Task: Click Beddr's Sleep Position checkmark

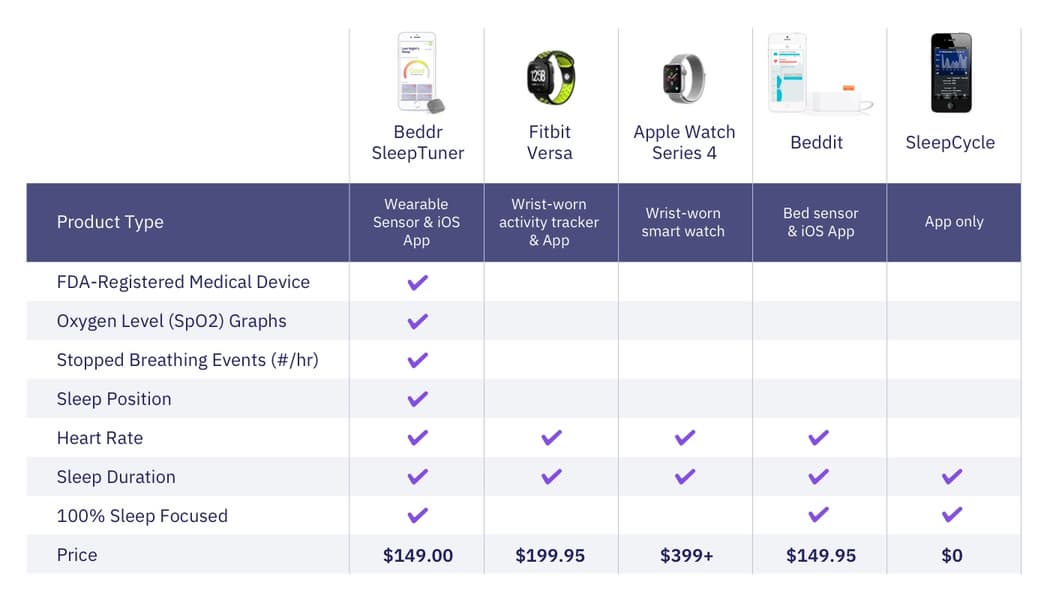Action: coord(418,399)
